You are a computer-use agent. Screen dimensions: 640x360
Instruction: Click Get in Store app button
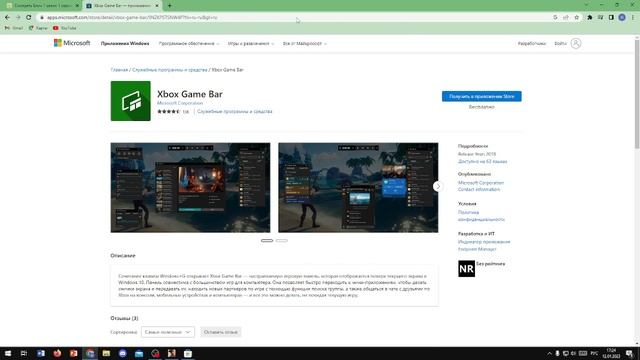pos(482,96)
